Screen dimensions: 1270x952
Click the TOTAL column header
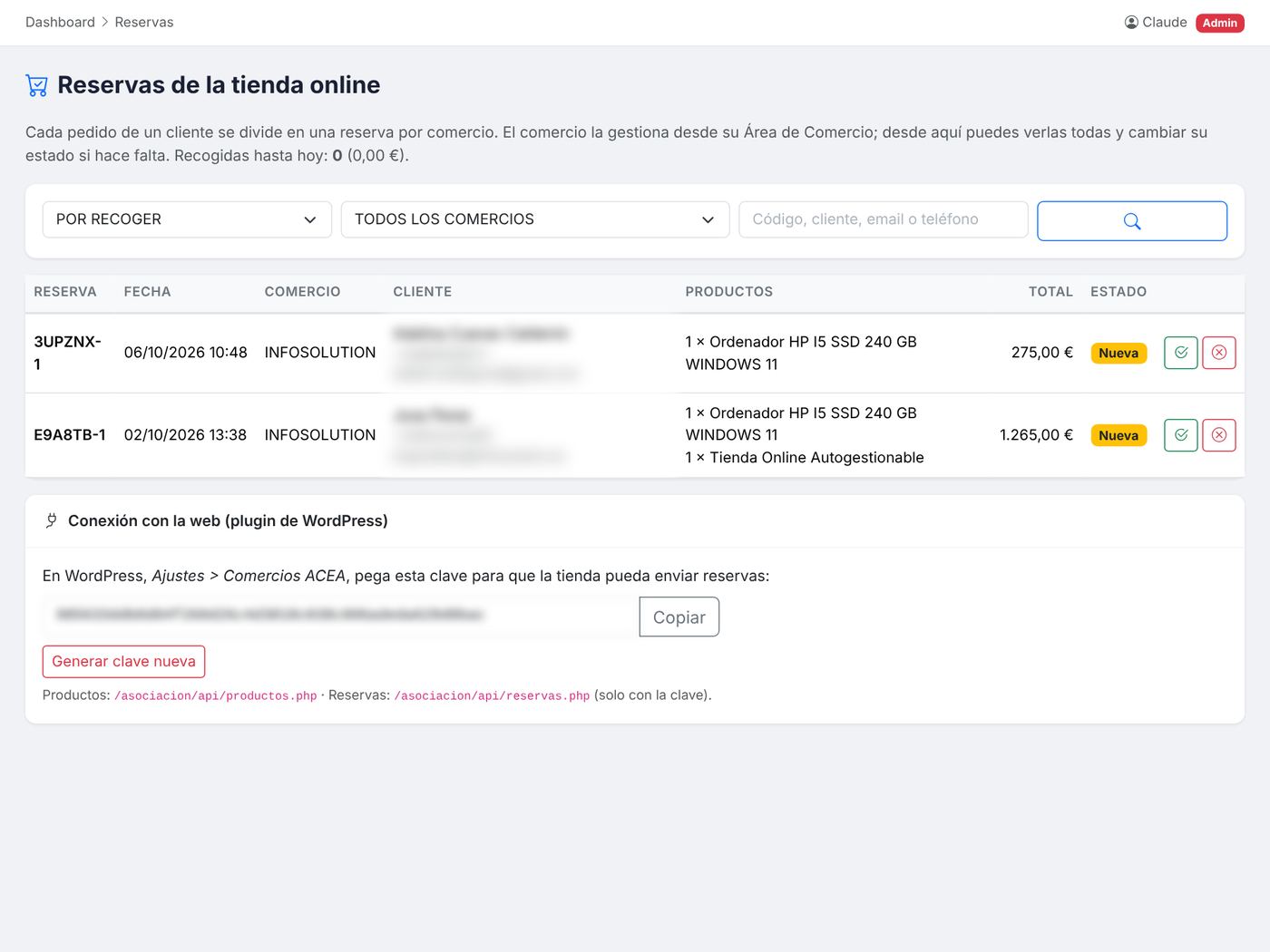click(x=1050, y=292)
